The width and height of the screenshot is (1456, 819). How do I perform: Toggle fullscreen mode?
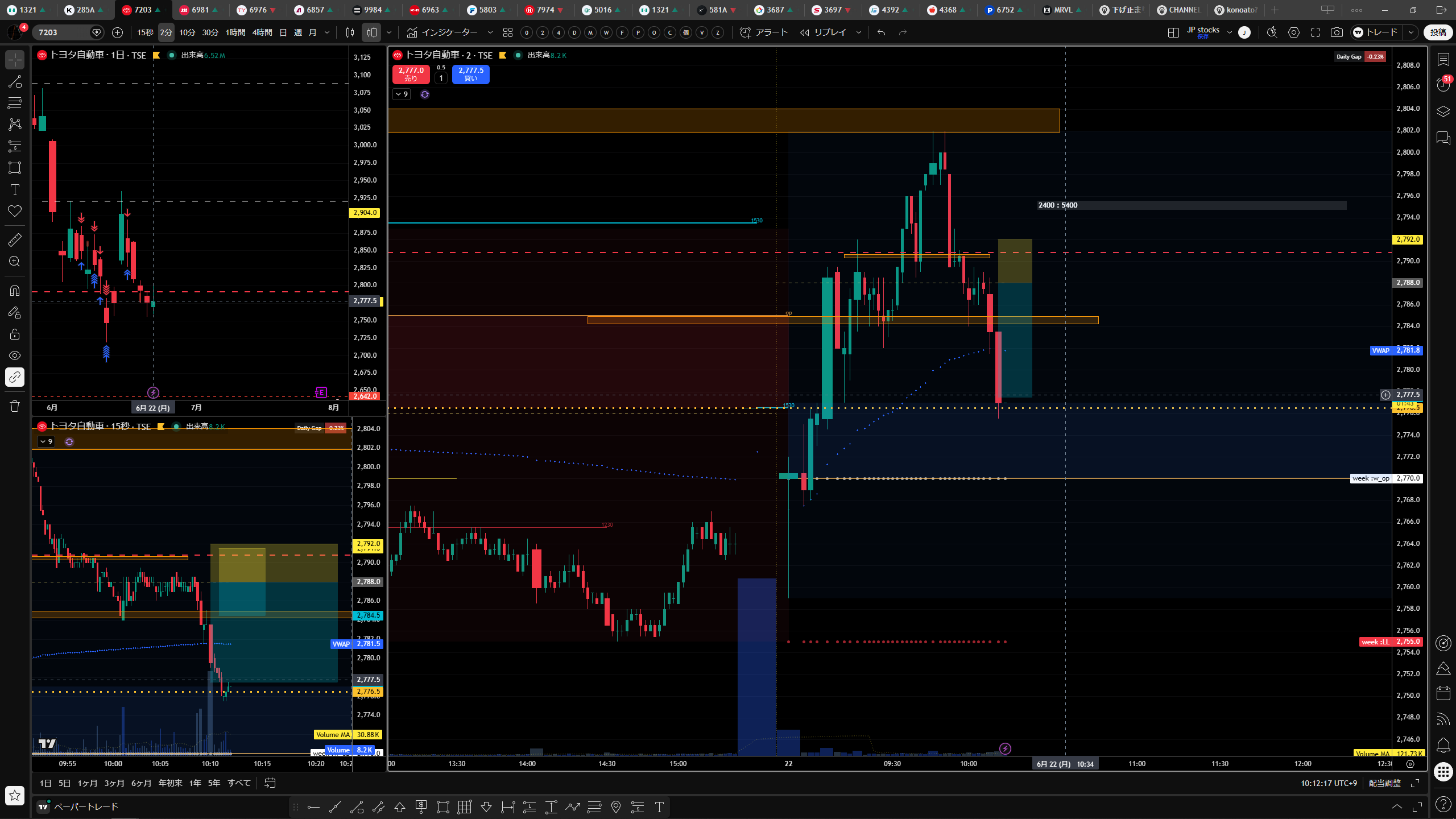coord(1316,32)
